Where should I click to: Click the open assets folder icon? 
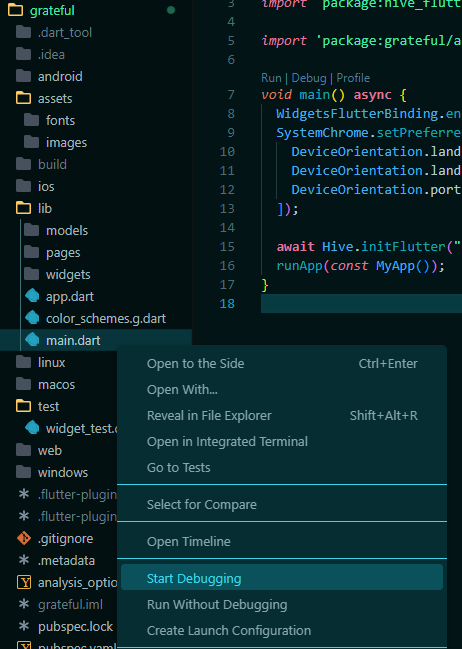pos(23,98)
